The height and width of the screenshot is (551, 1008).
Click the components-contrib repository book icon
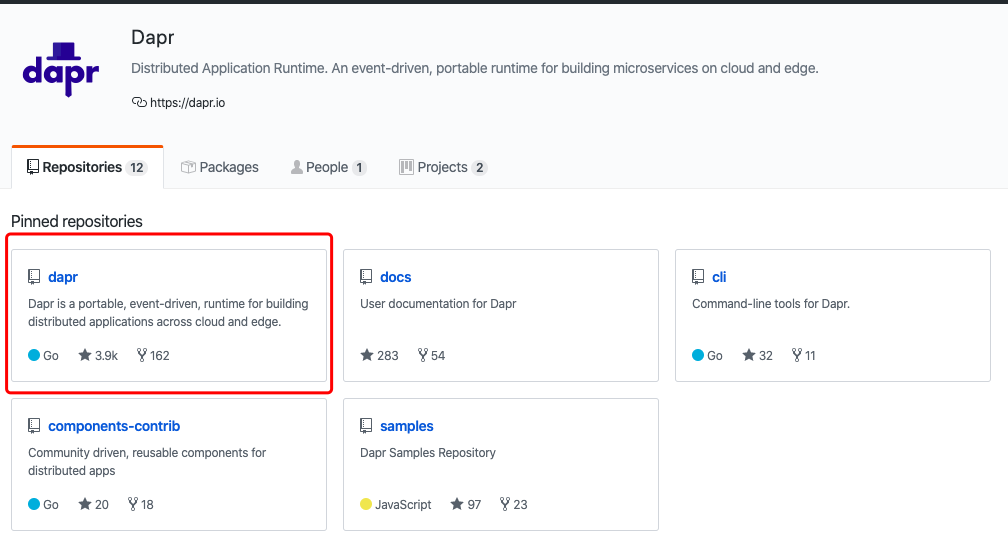[x=34, y=426]
